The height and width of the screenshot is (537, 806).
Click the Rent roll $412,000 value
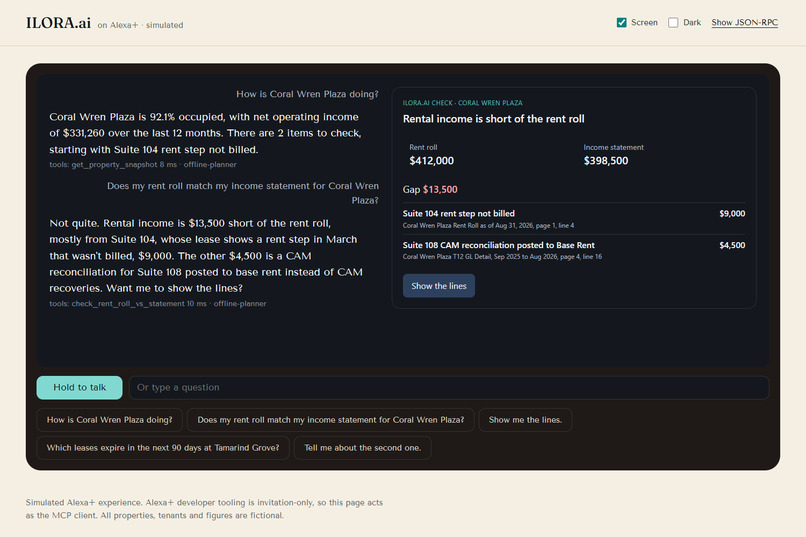(431, 161)
